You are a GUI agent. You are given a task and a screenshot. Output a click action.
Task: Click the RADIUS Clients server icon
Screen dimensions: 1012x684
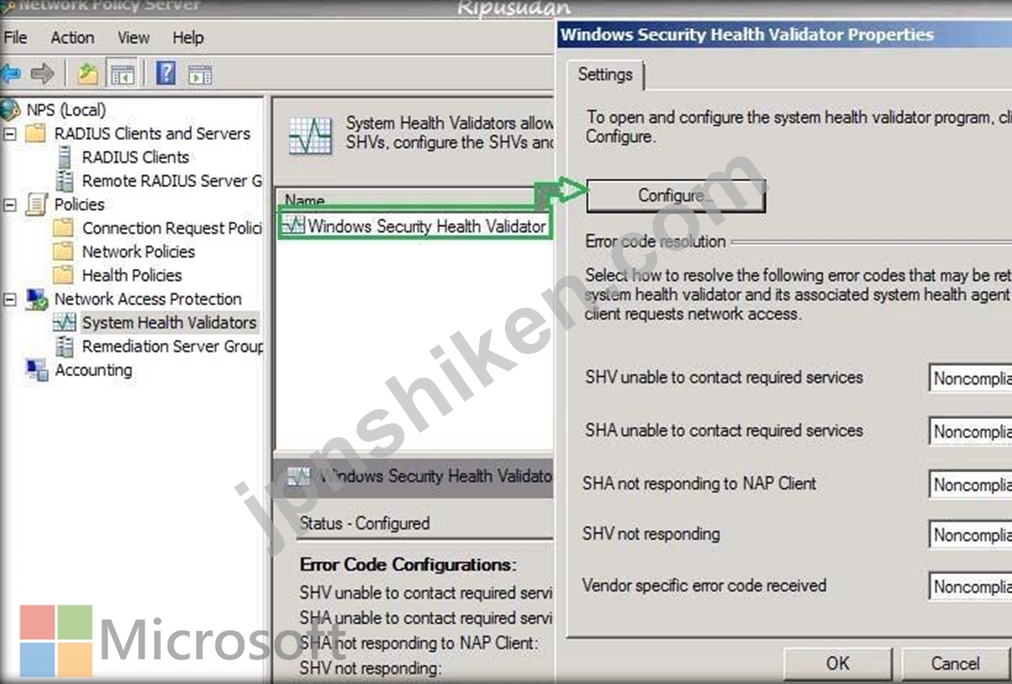[65, 157]
